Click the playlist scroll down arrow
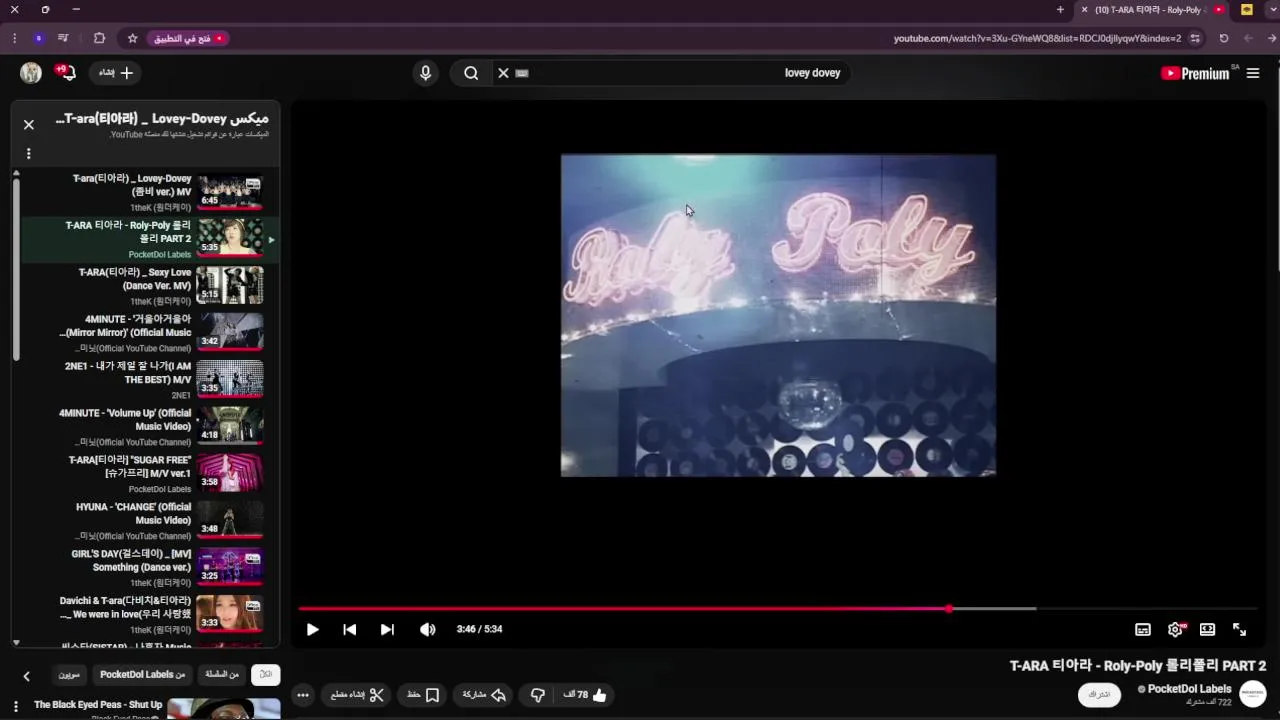 (x=16, y=642)
